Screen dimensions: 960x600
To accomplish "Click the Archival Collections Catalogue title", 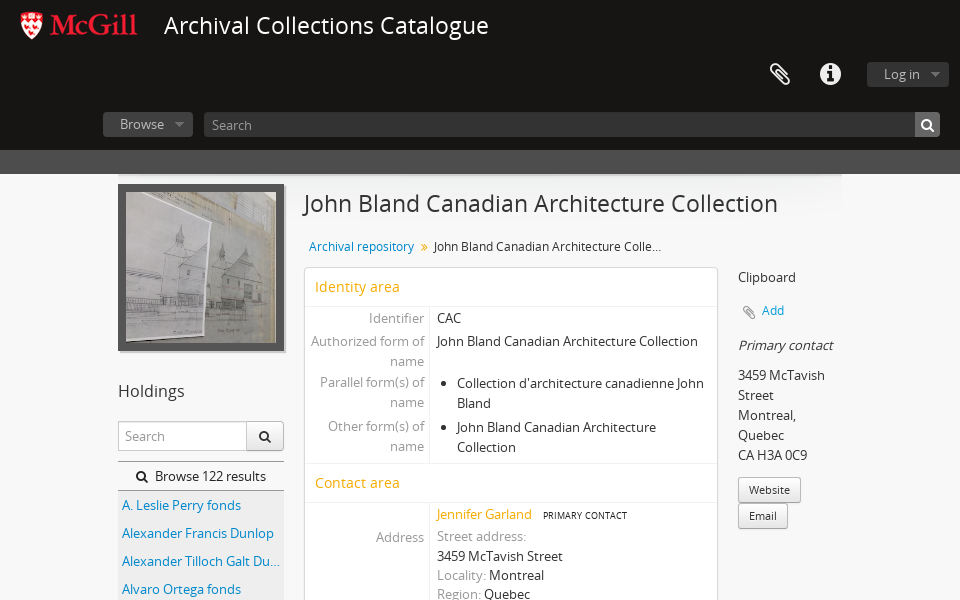I will pos(326,26).
